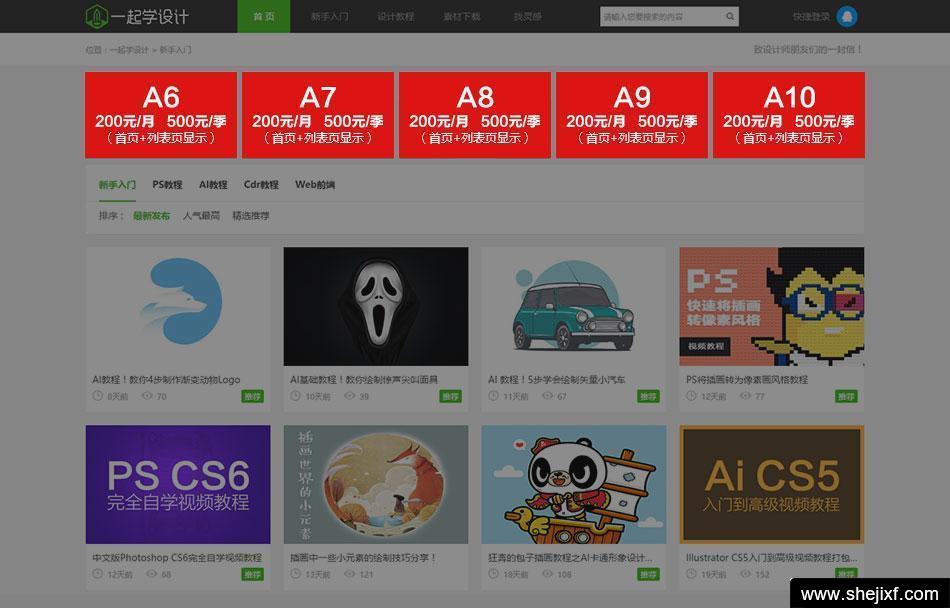Image resolution: width=950 pixels, height=608 pixels.
Task: Open the Ai CS5 thumbnail
Action: (772, 484)
